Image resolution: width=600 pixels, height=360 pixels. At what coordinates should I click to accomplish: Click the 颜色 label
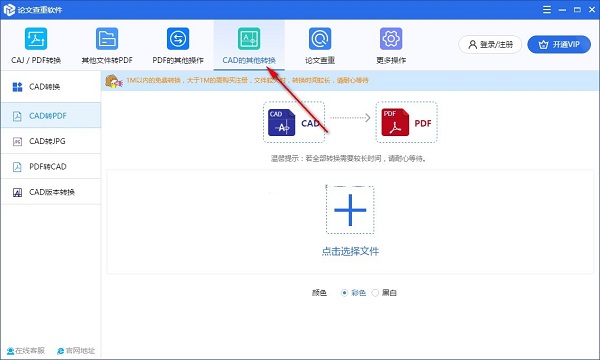pos(319,293)
